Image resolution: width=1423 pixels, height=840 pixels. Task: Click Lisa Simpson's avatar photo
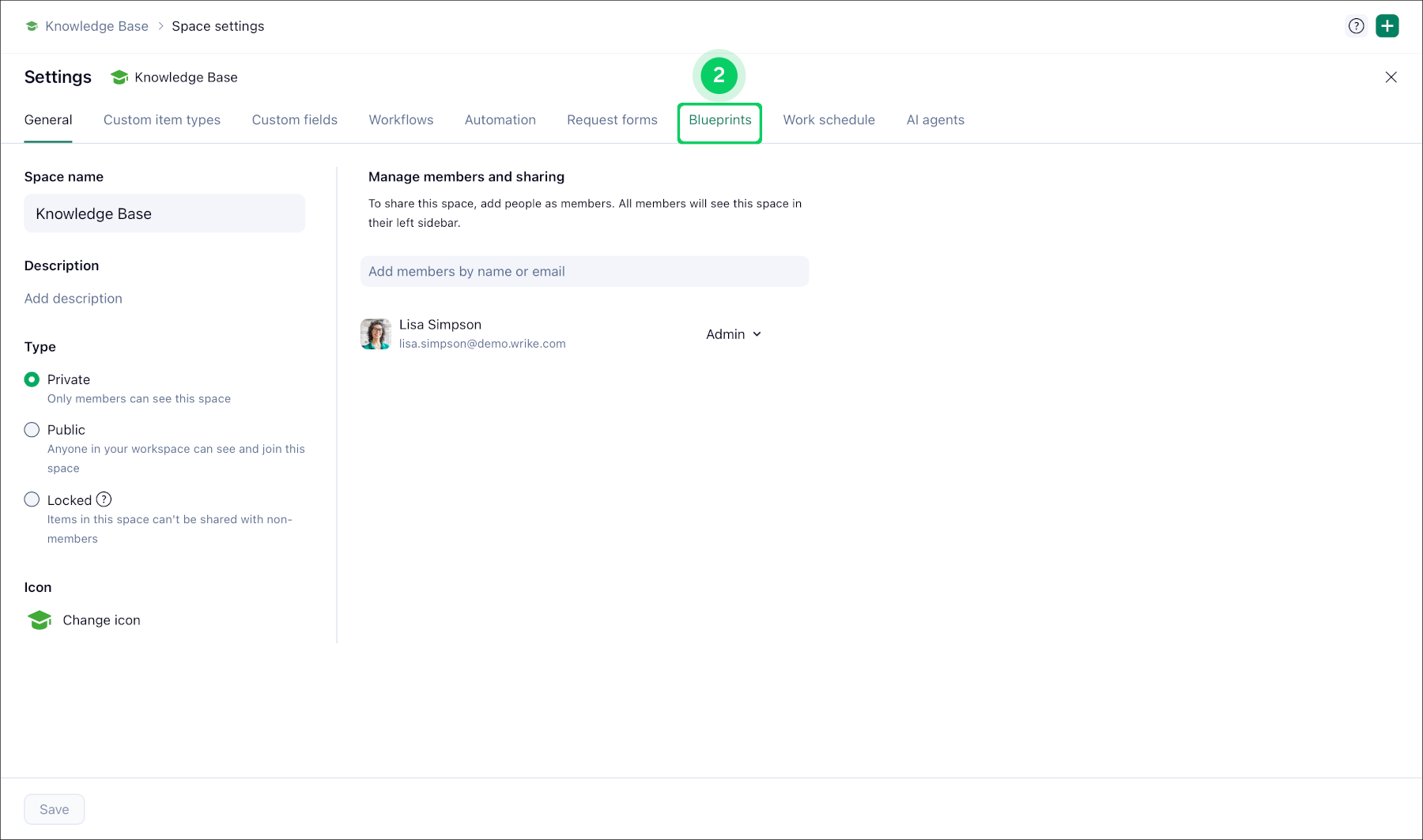(x=376, y=334)
